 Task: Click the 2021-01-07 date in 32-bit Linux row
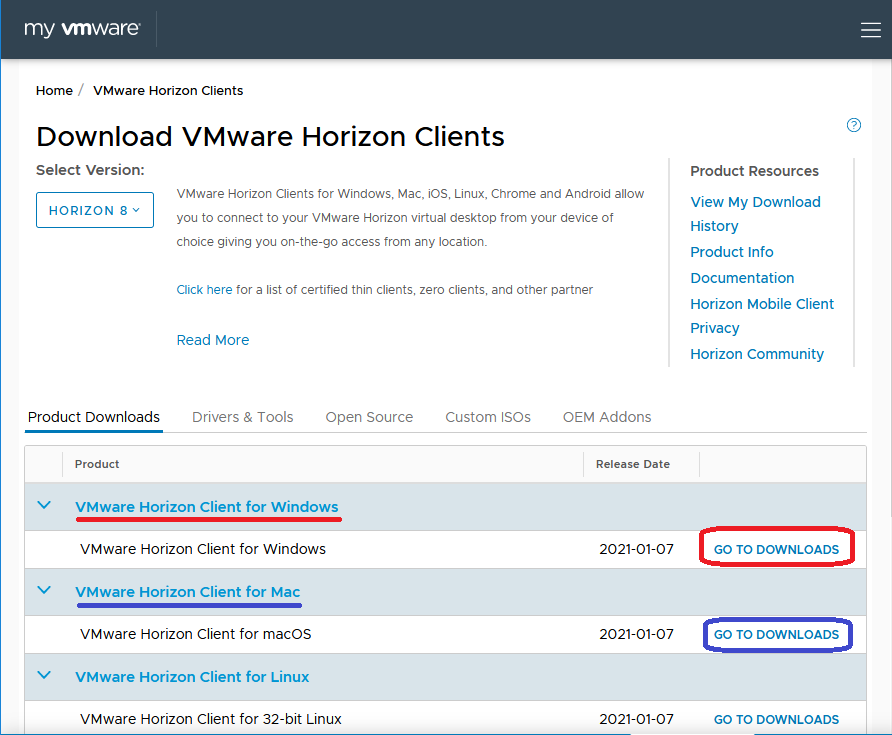[636, 719]
